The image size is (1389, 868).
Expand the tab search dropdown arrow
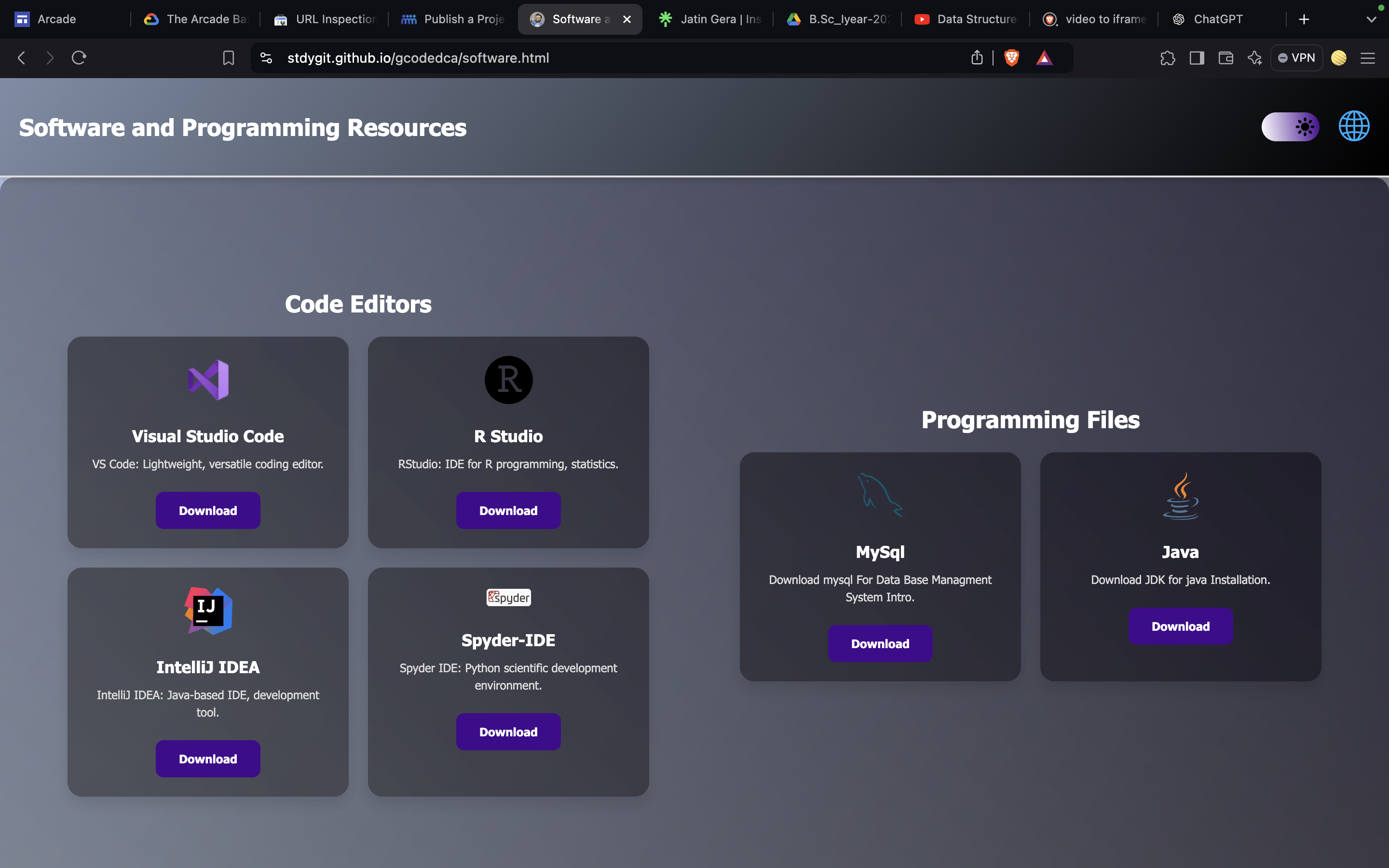(1371, 19)
